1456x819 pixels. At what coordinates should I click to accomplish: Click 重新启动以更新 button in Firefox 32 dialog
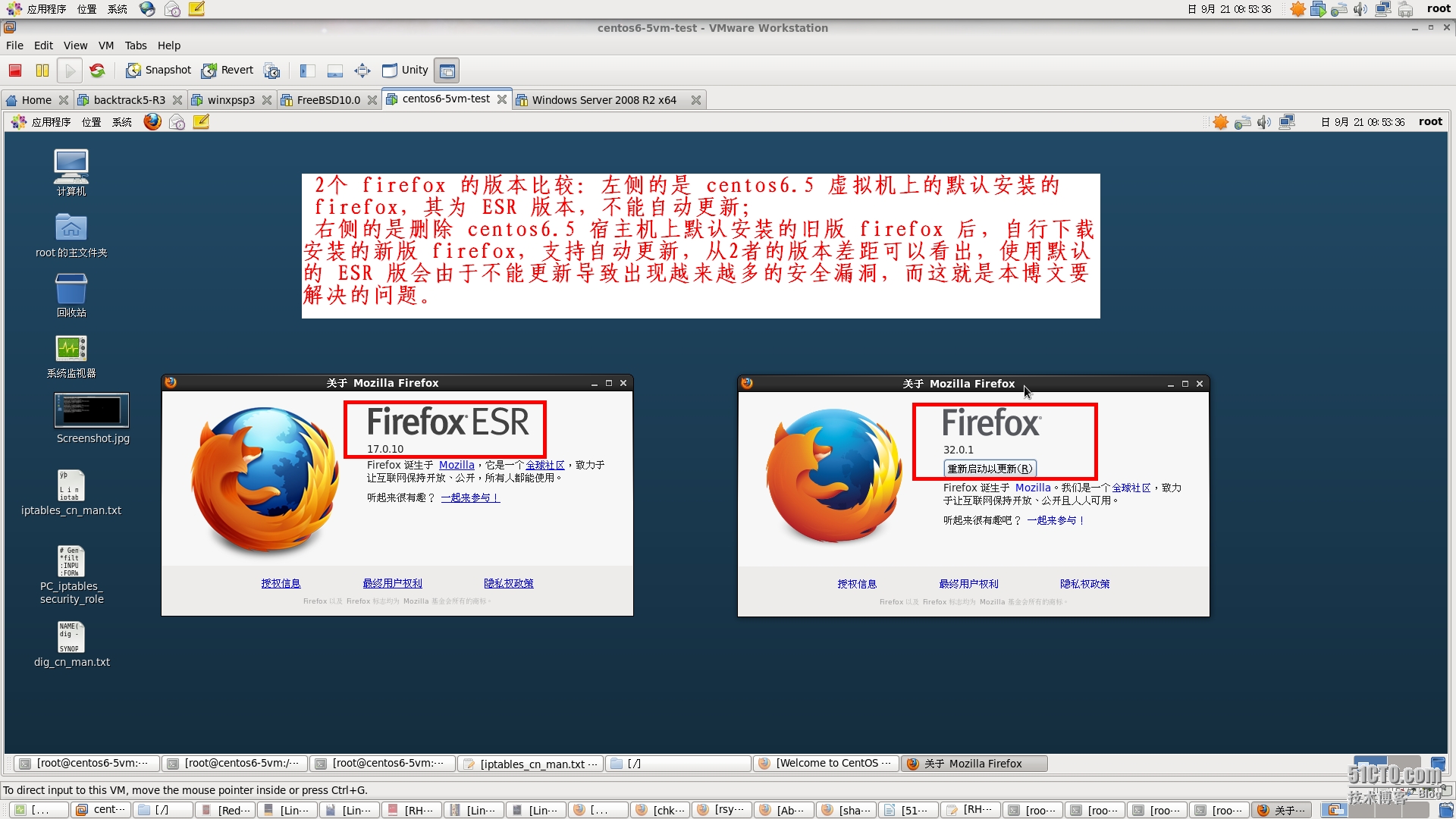(990, 469)
